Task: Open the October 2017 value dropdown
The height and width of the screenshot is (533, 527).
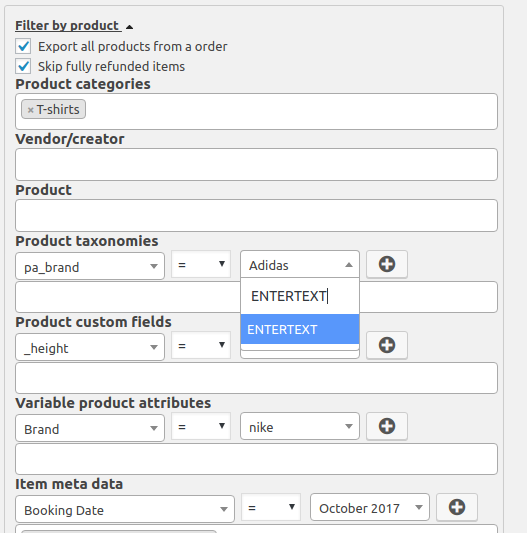Action: [x=370, y=507]
